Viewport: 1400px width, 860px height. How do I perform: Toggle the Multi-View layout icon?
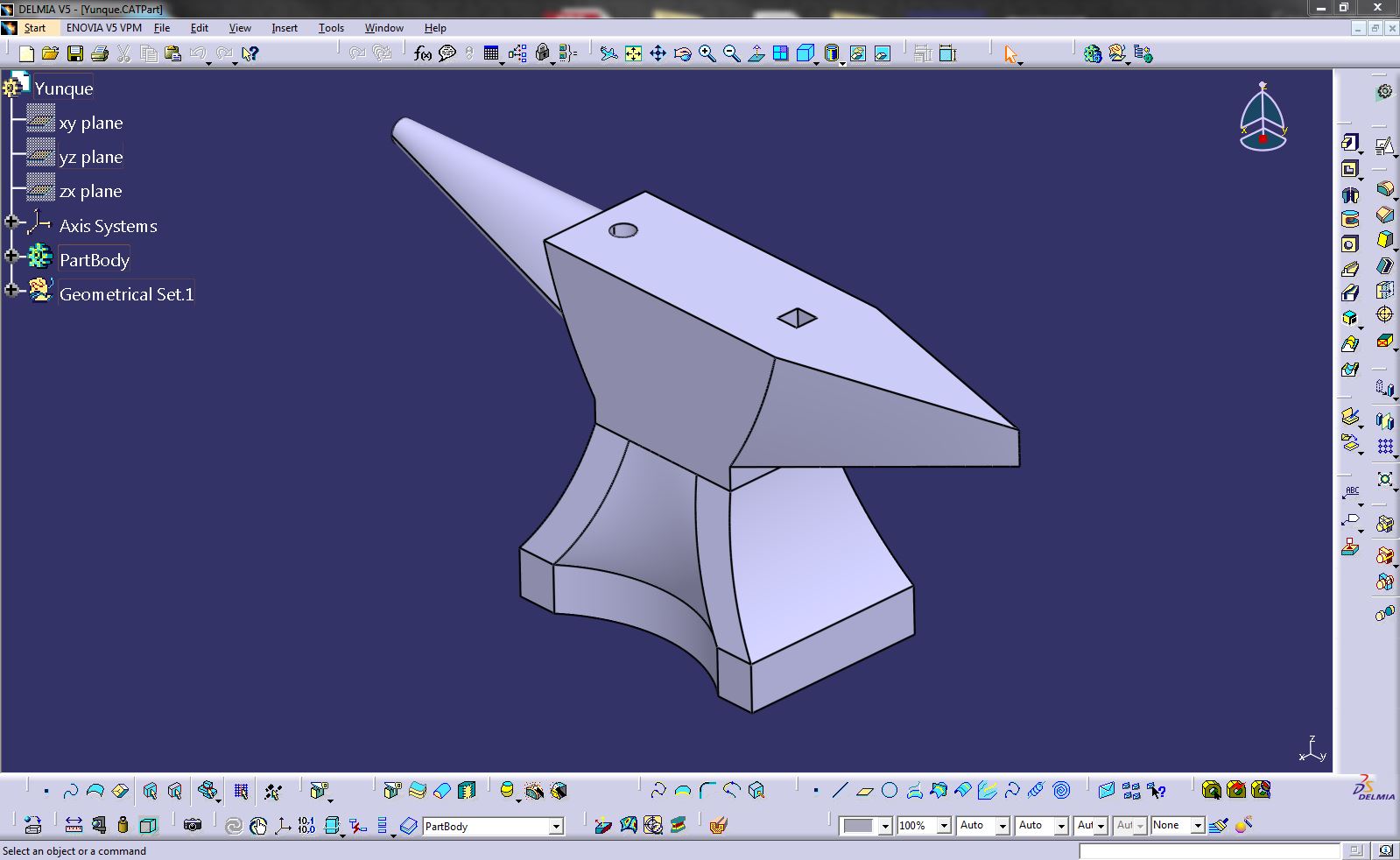pos(781,53)
